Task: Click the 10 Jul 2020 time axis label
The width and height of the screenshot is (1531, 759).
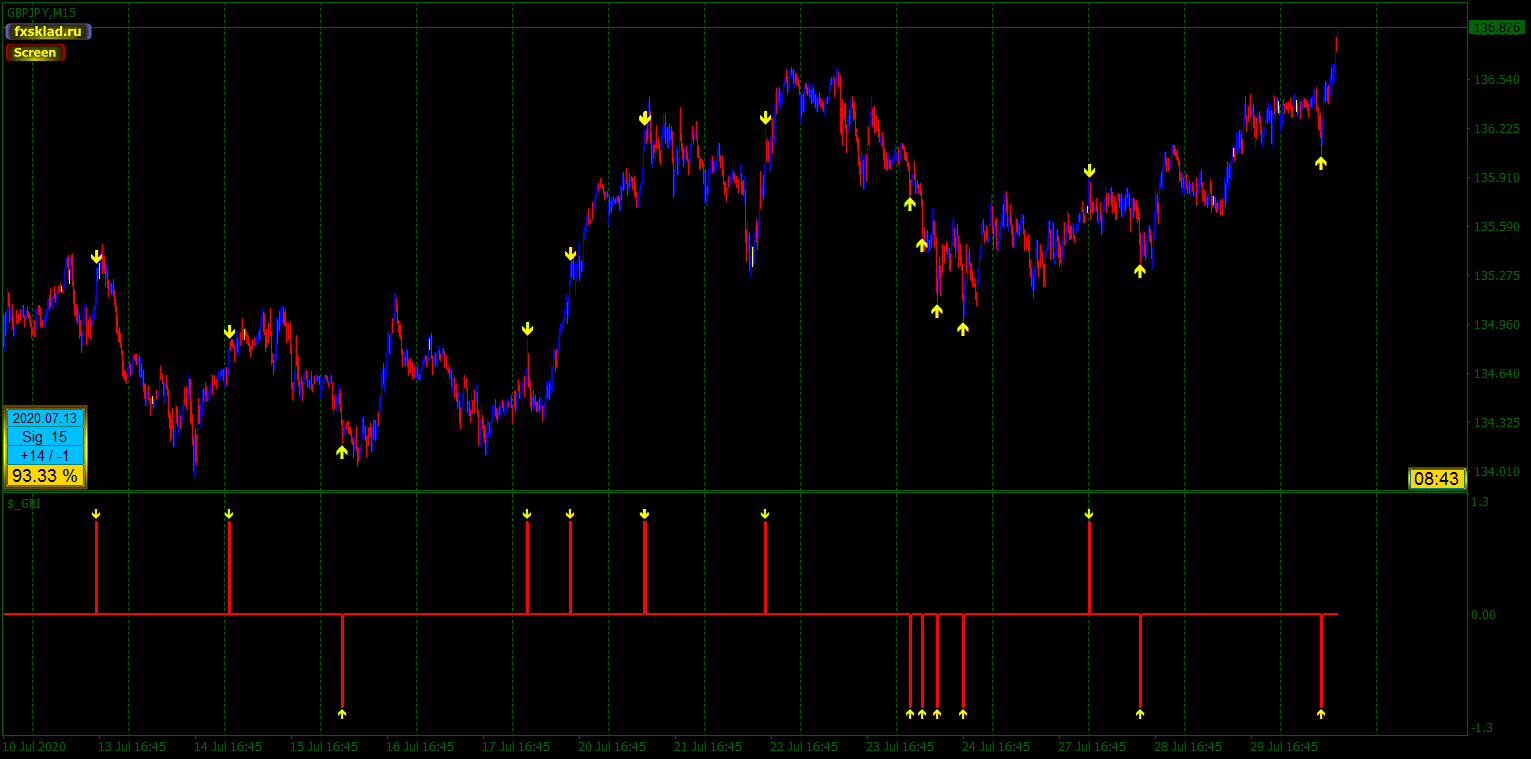Action: tap(34, 746)
